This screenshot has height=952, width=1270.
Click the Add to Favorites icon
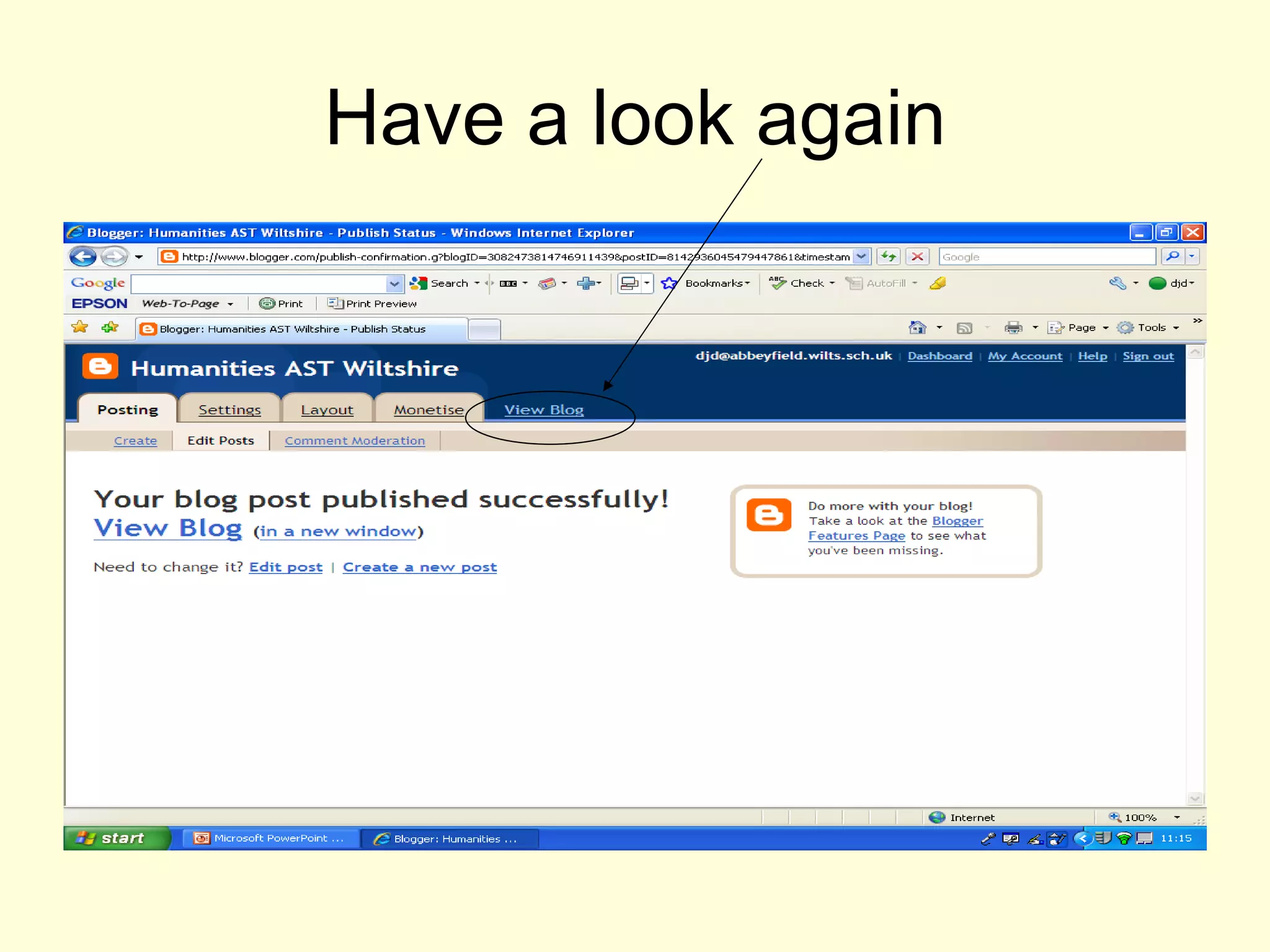(x=110, y=327)
